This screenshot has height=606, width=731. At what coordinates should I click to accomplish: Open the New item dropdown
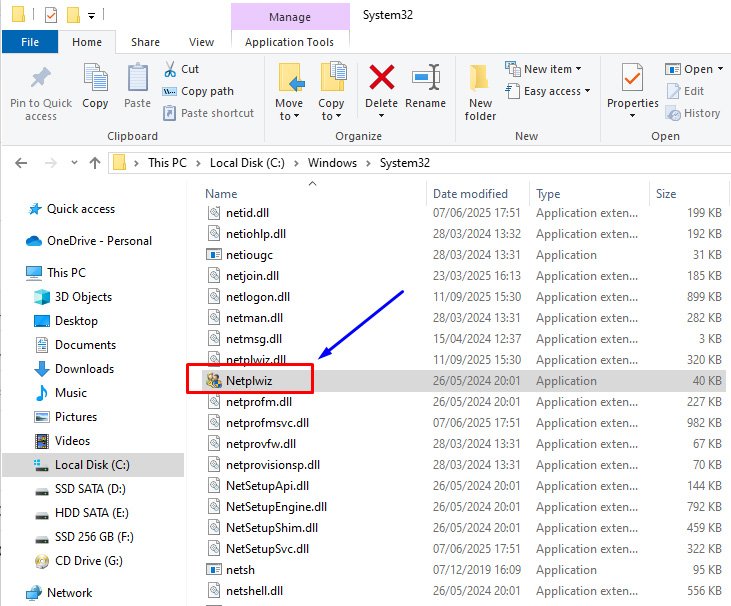pyautogui.click(x=544, y=69)
